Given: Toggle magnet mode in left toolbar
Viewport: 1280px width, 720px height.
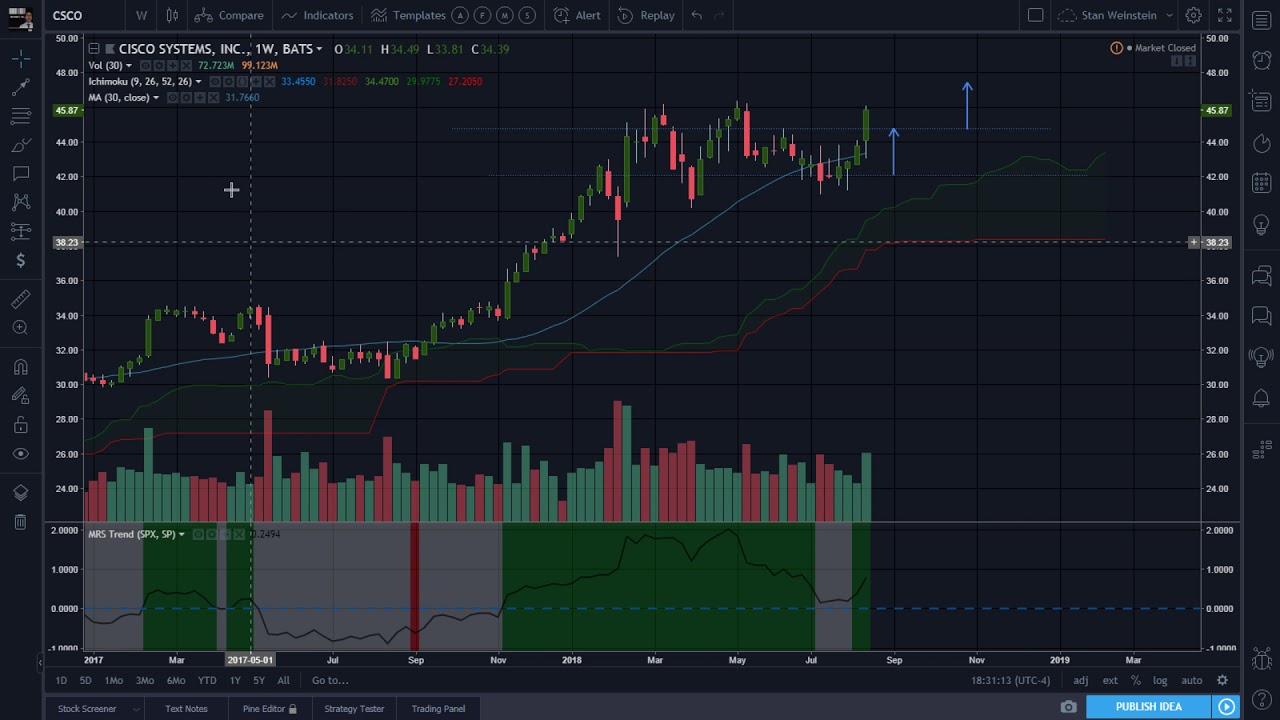Looking at the screenshot, I should point(20,367).
